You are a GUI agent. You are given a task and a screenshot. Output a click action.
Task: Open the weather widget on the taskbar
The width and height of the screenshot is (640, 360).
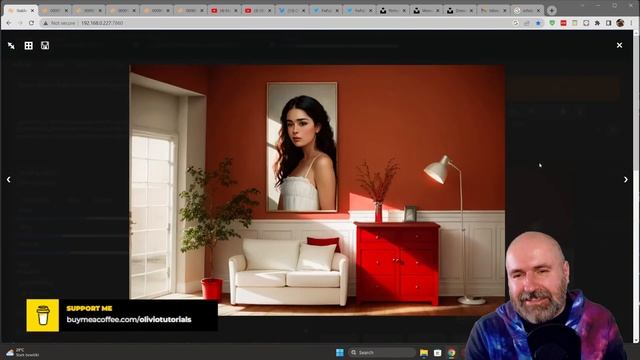click(22, 353)
